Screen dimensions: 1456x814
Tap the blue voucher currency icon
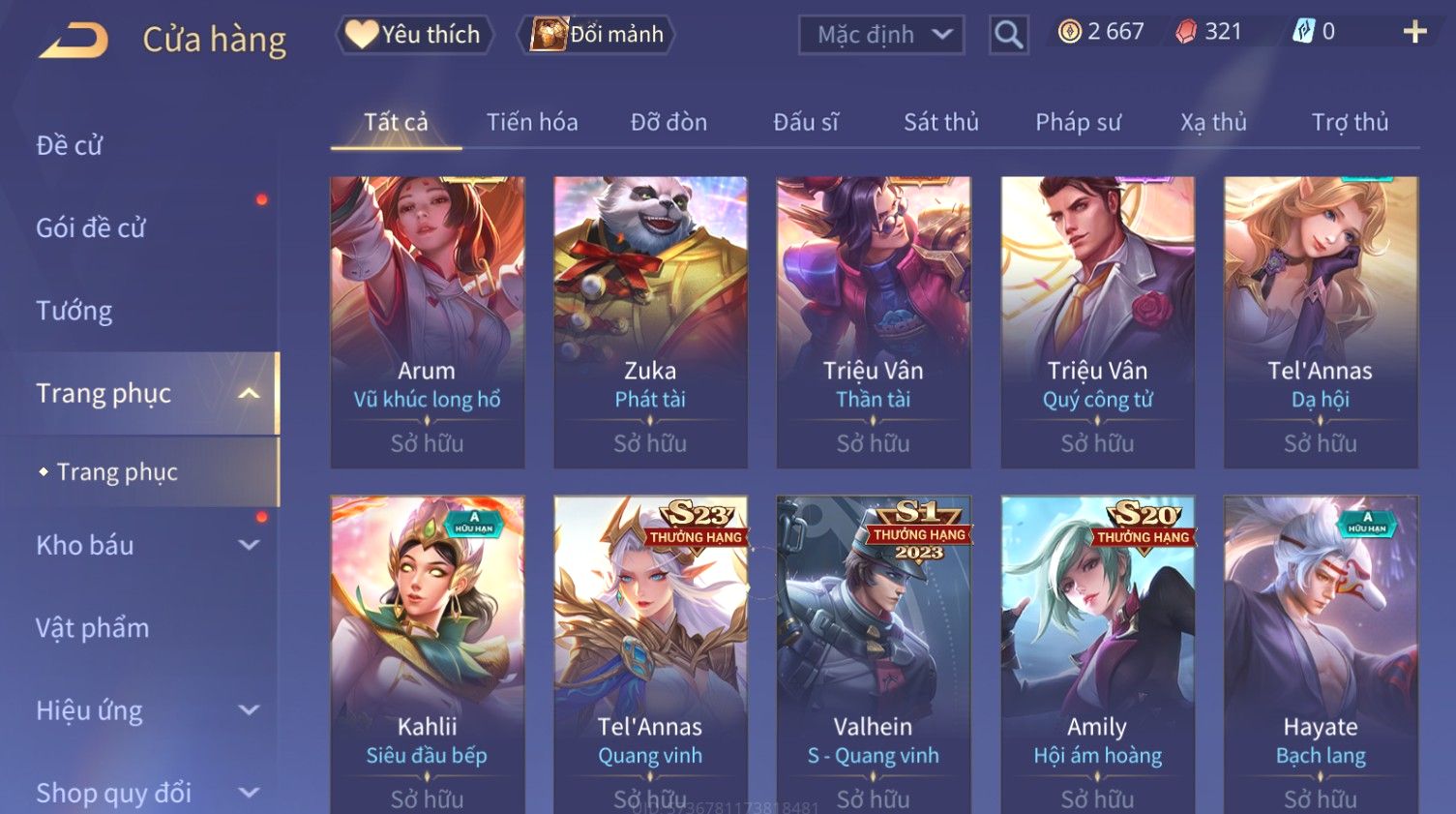[1304, 32]
